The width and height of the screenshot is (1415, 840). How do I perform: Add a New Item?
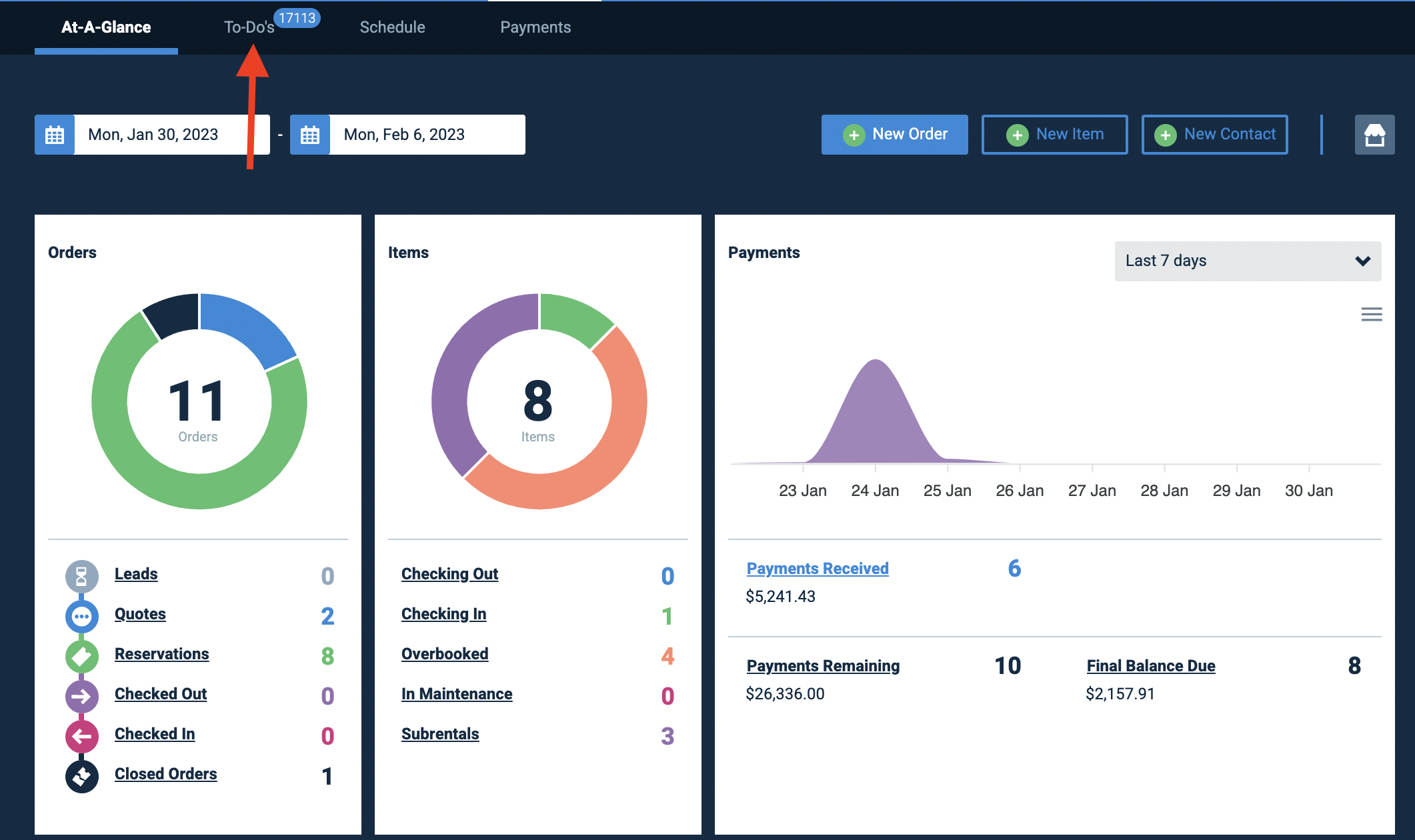[x=1054, y=135]
